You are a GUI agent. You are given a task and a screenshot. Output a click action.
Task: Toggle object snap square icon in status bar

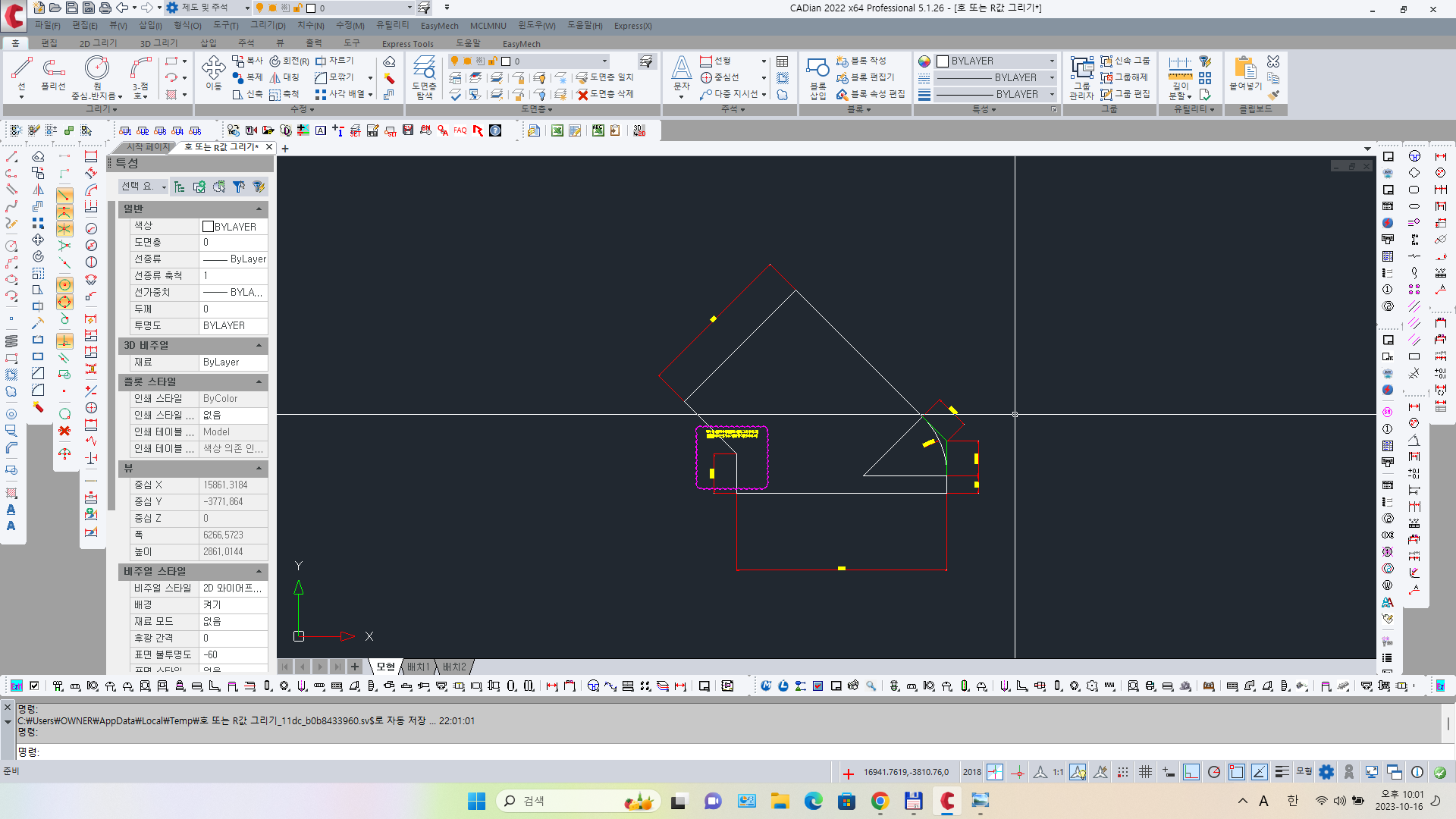(1237, 772)
